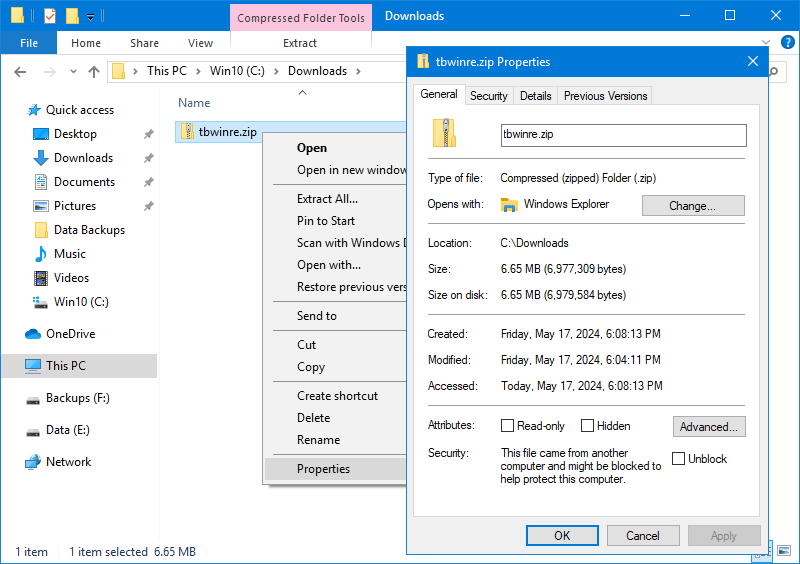Click the Back arrow in Explorer
The image size is (800, 564).
(20, 71)
